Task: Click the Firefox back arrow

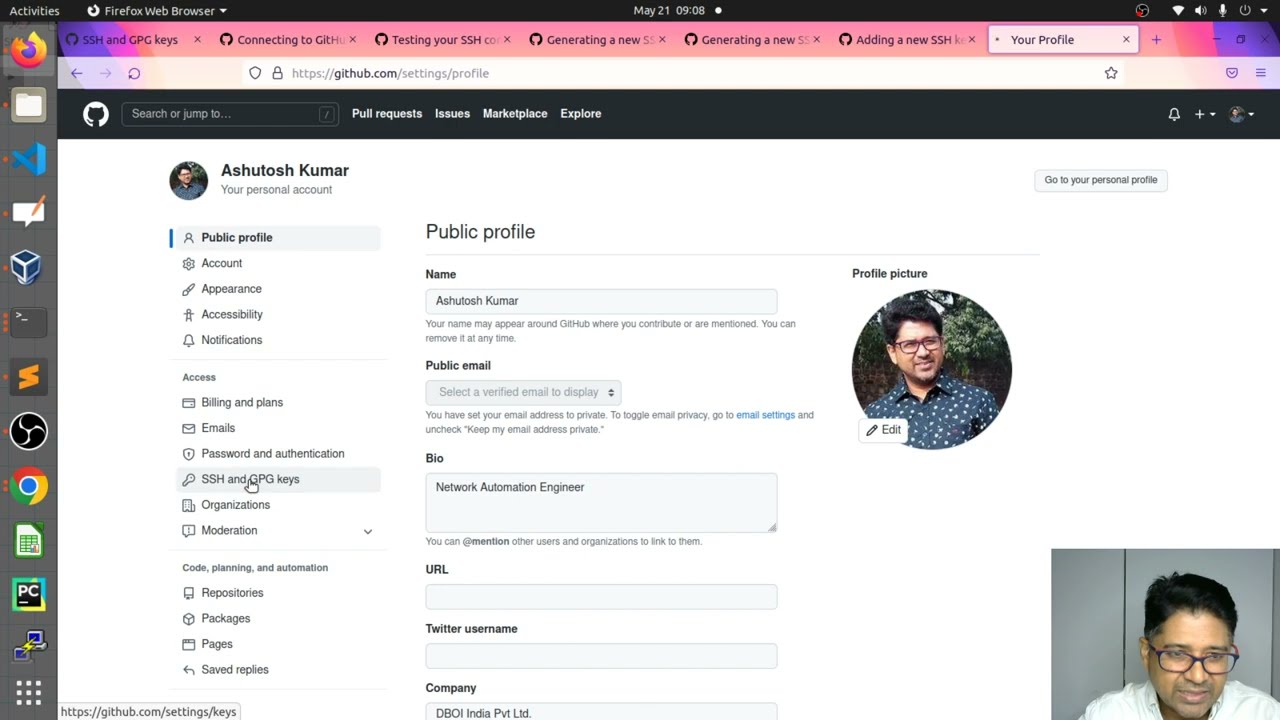Action: pos(77,73)
